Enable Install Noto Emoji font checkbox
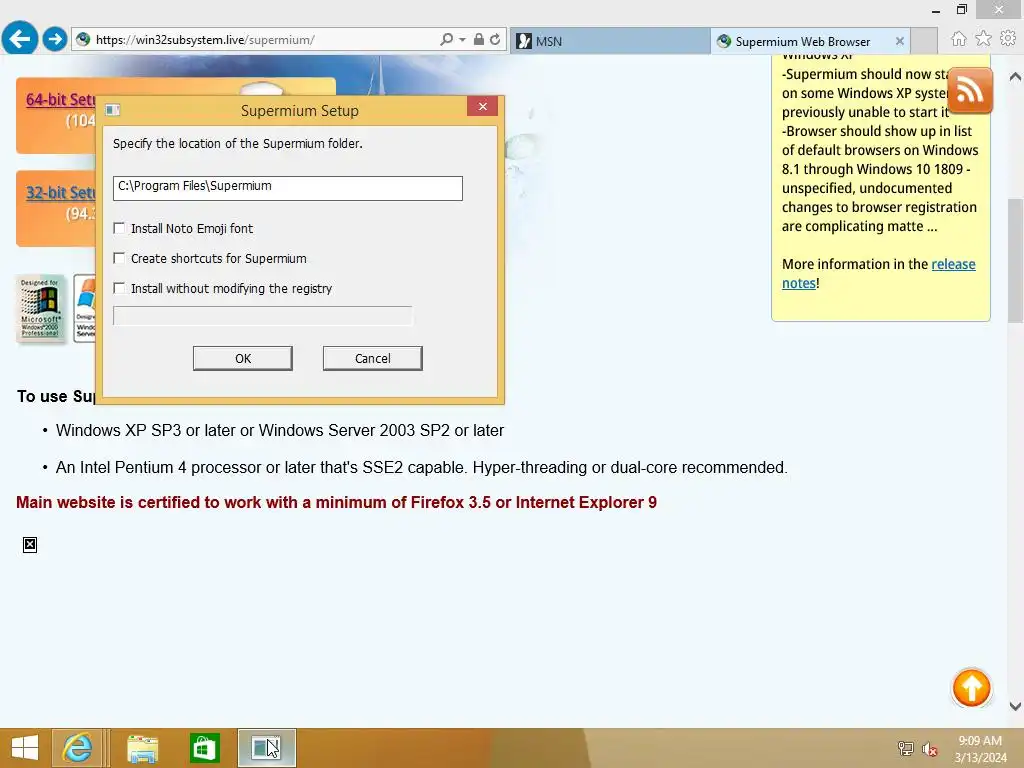 119,228
